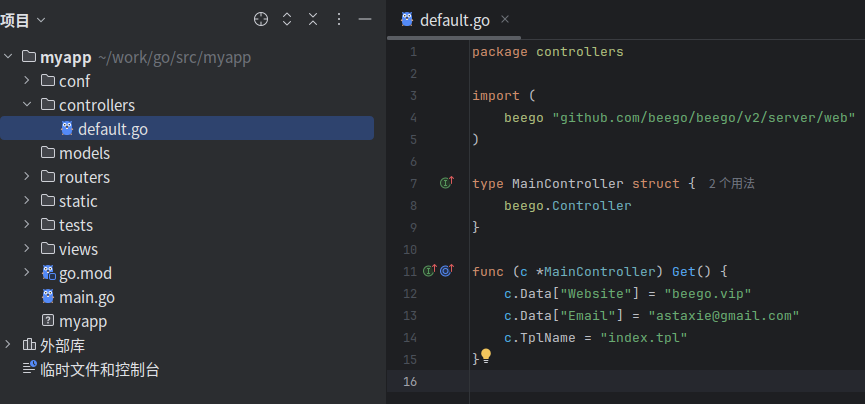Viewport: 865px width, 404px height.
Task: Click the go.mod module file icon
Action: (49, 273)
